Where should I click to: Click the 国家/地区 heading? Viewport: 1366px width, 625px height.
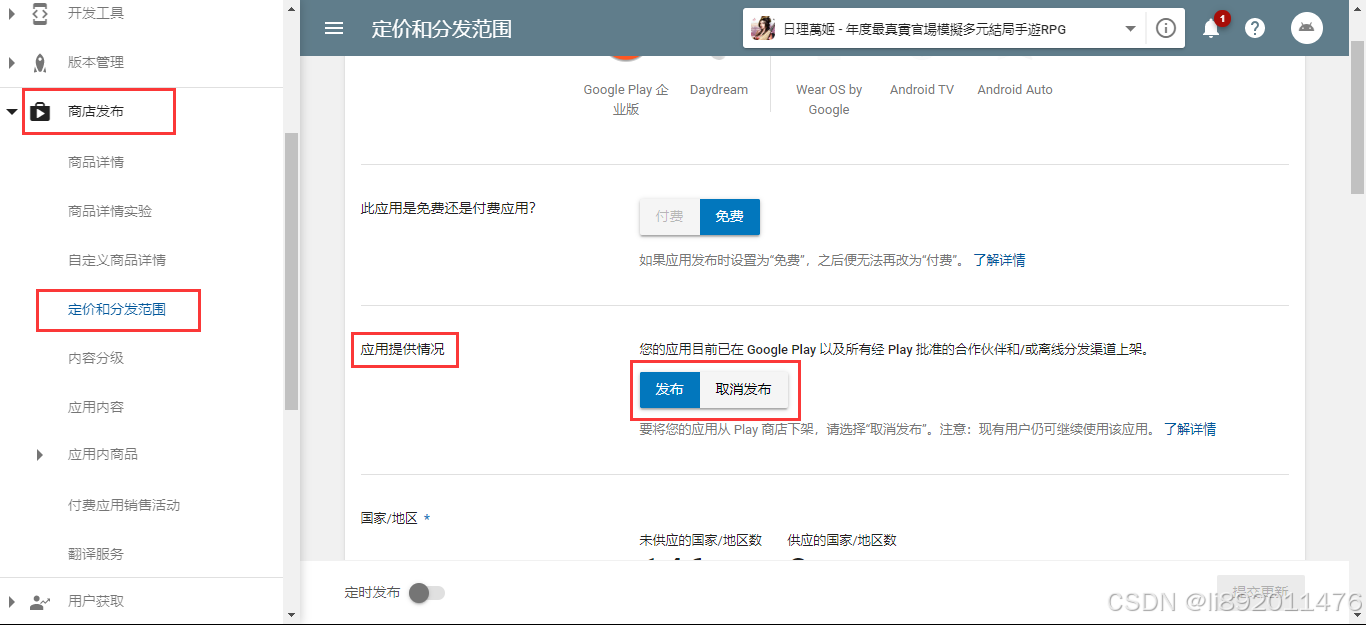click(x=389, y=518)
